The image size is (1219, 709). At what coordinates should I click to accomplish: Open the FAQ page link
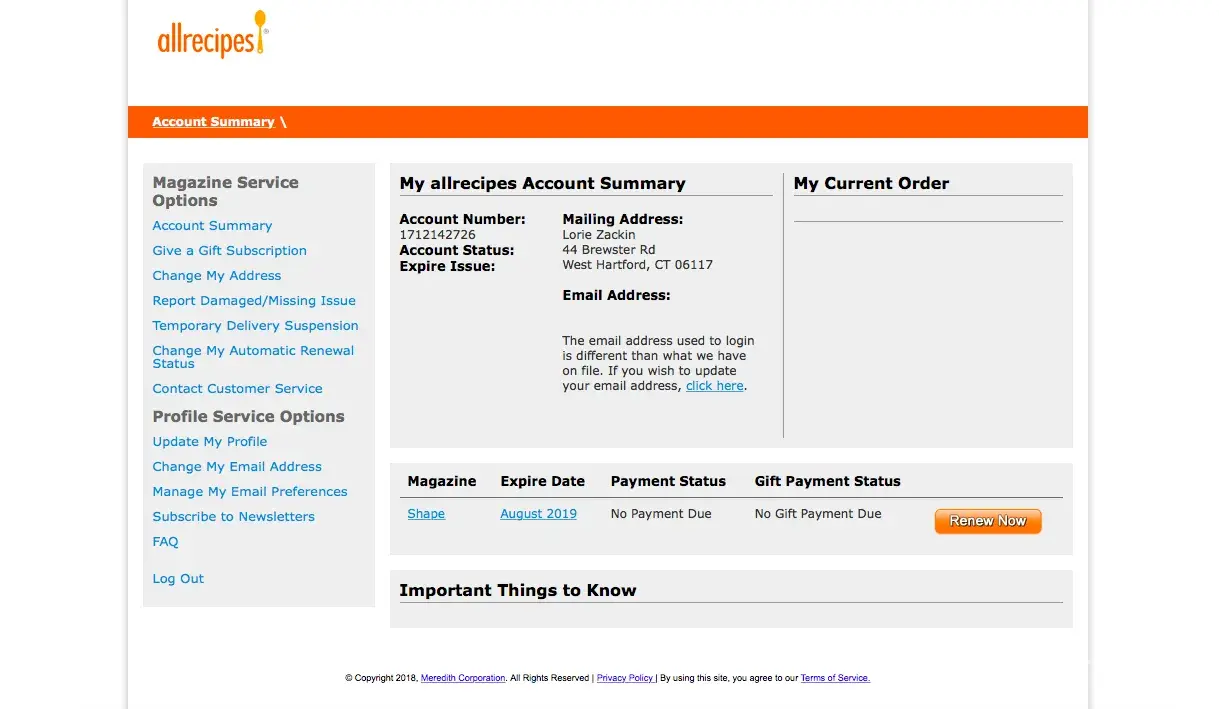(165, 542)
